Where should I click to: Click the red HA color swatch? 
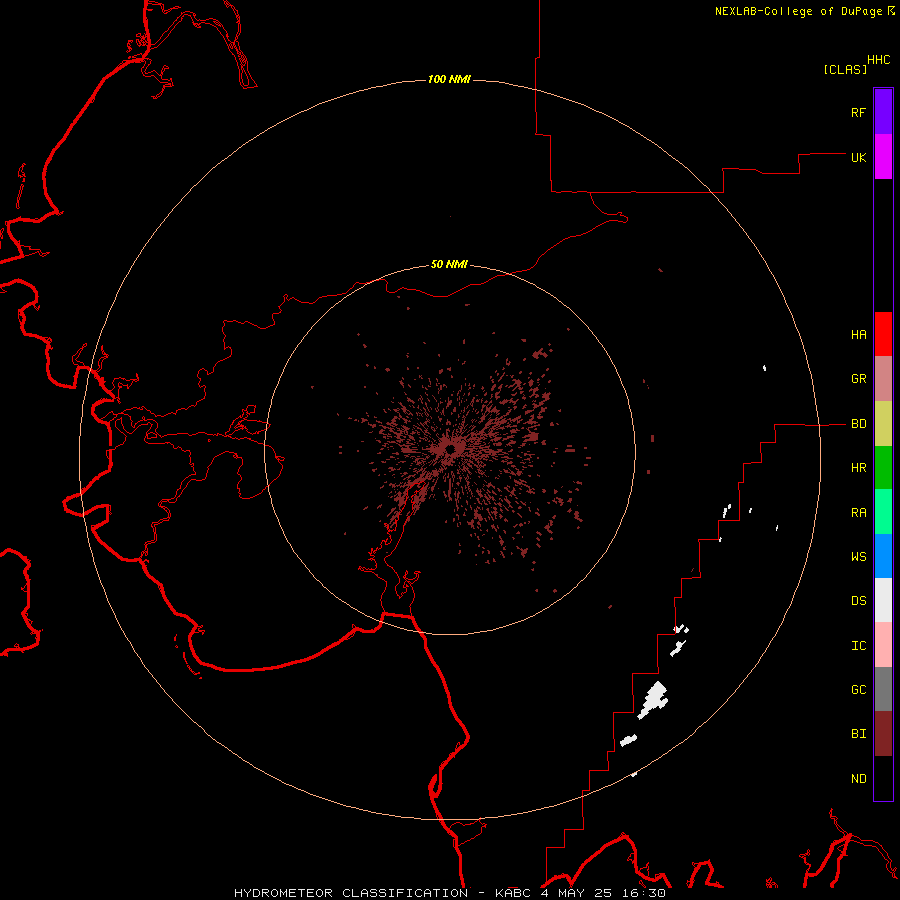(x=883, y=334)
